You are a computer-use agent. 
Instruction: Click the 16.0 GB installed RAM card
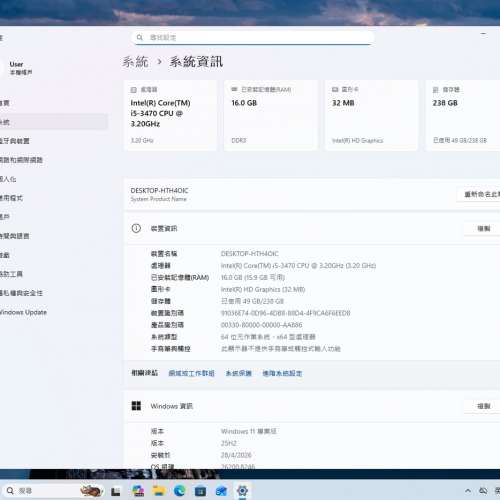[271, 115]
